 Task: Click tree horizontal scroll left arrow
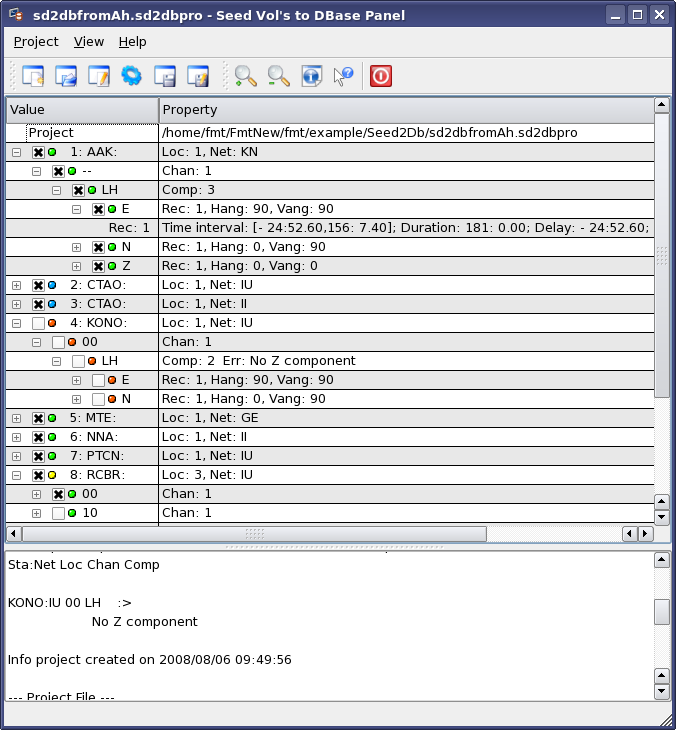tap(13, 534)
